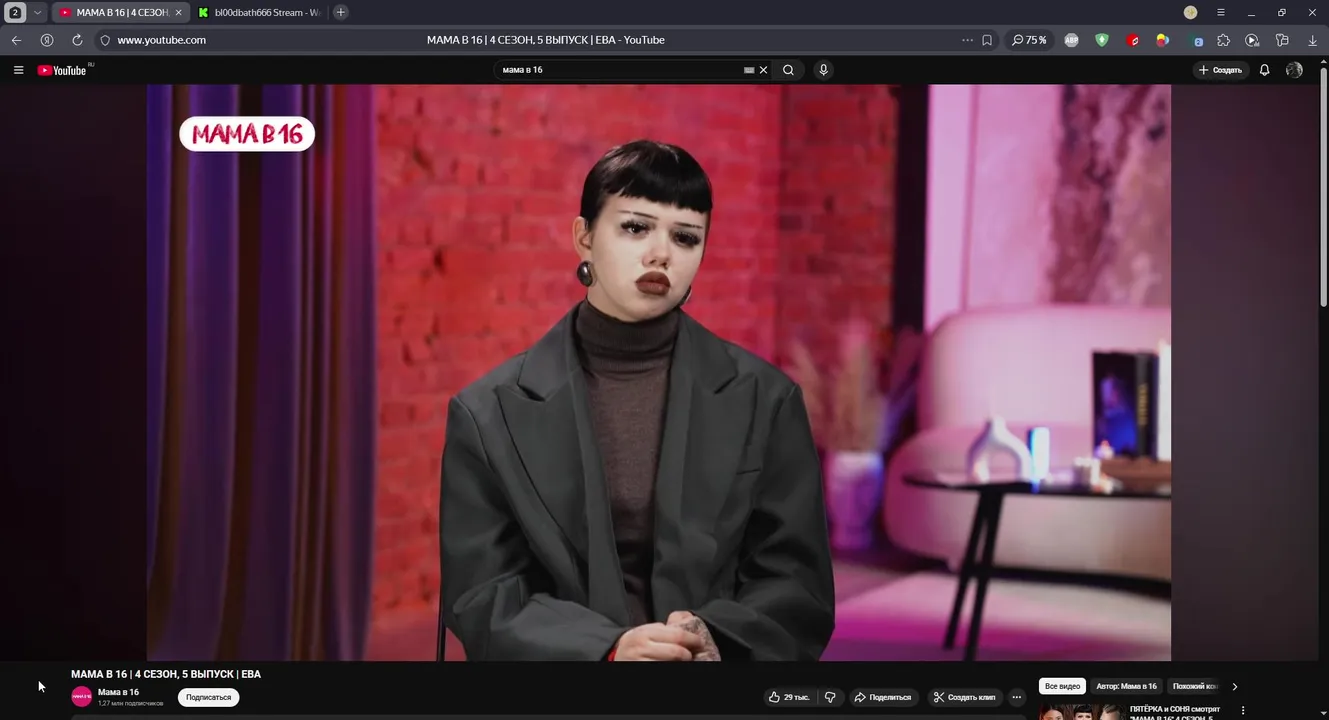Close the МАМА В 16 browser tab

coord(179,12)
